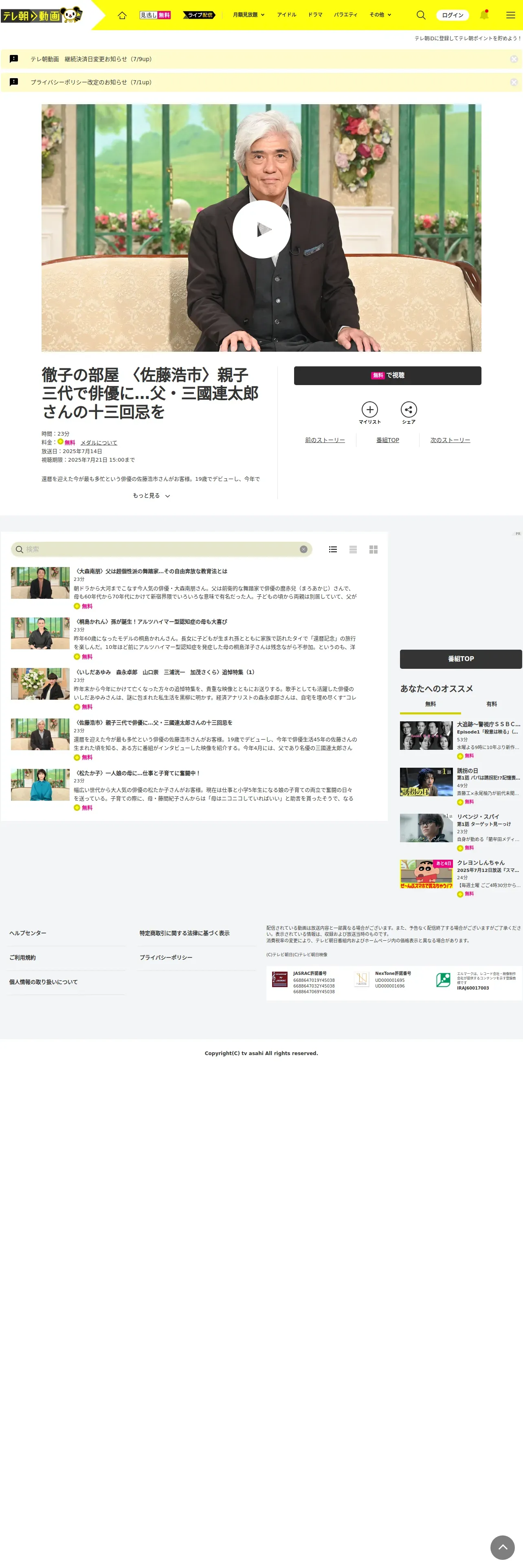
Task: Switch to detailed list view
Action: click(333, 549)
